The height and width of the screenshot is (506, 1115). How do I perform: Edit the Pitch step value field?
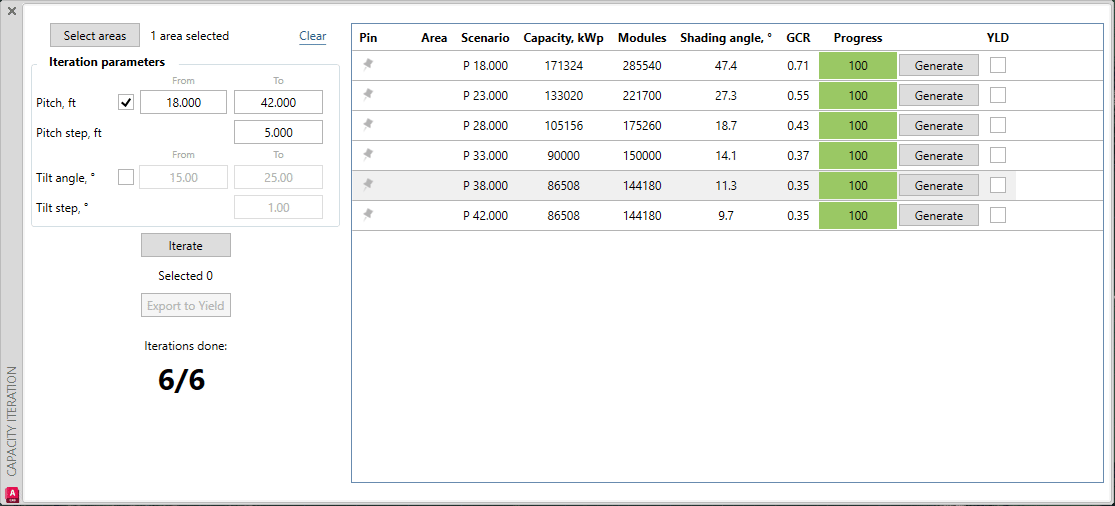[x=278, y=132]
